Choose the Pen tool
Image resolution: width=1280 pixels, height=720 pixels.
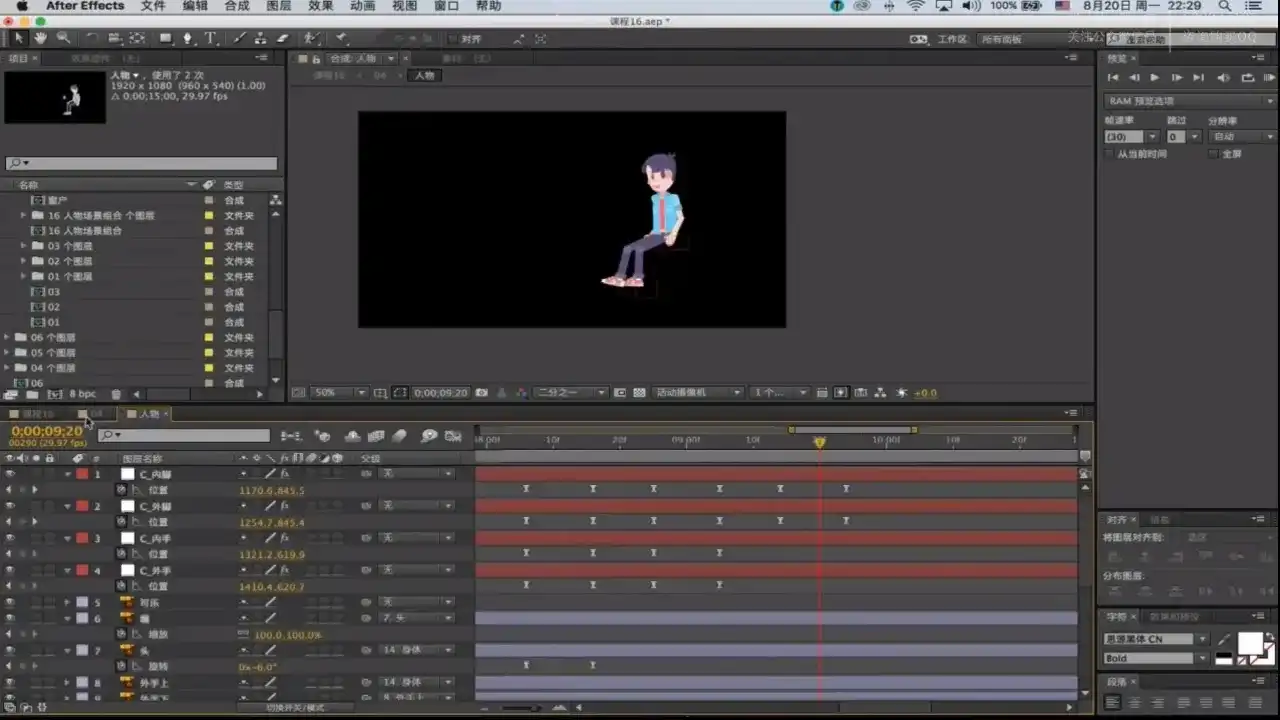187,39
